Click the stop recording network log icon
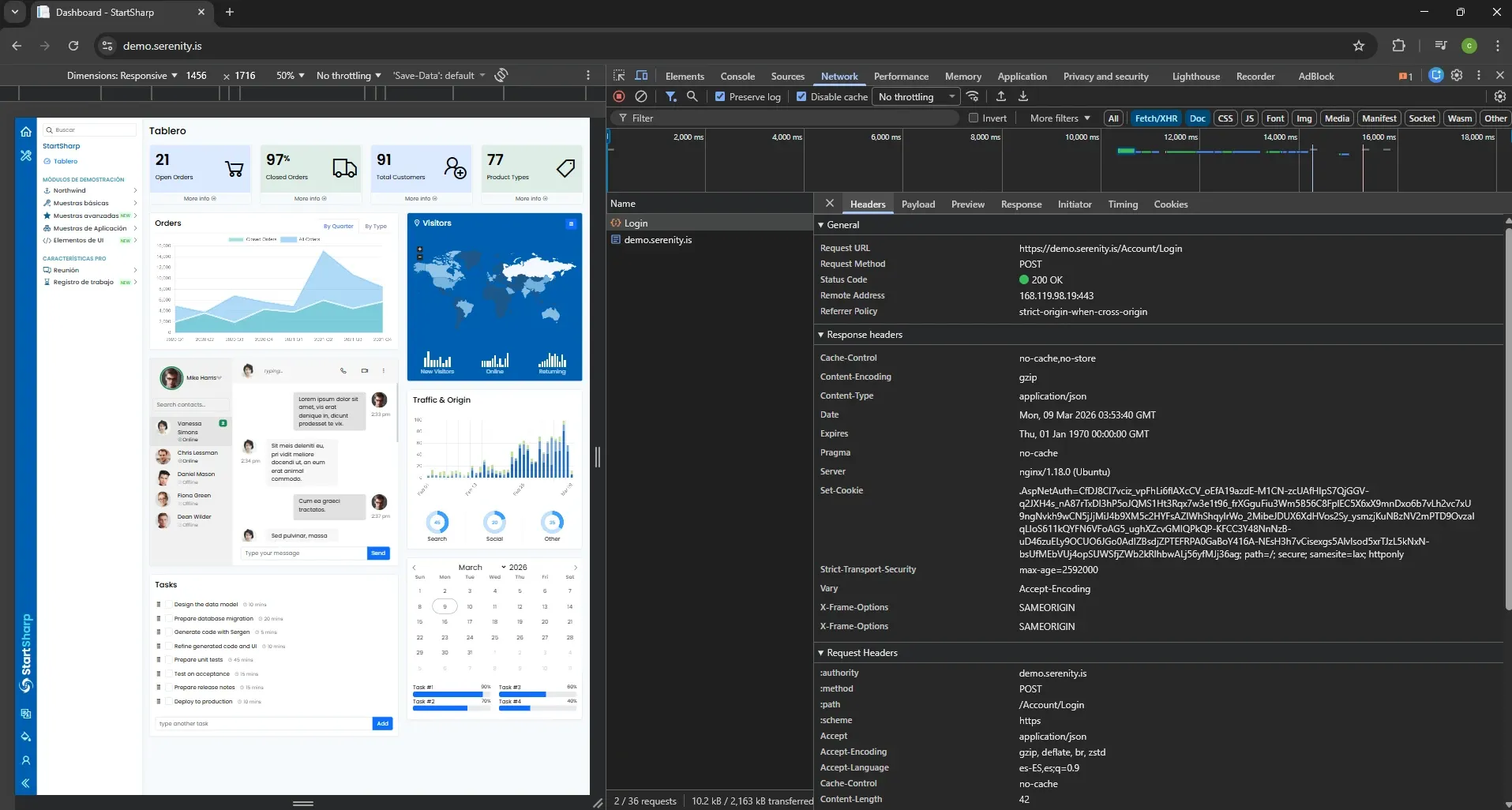 619,96
